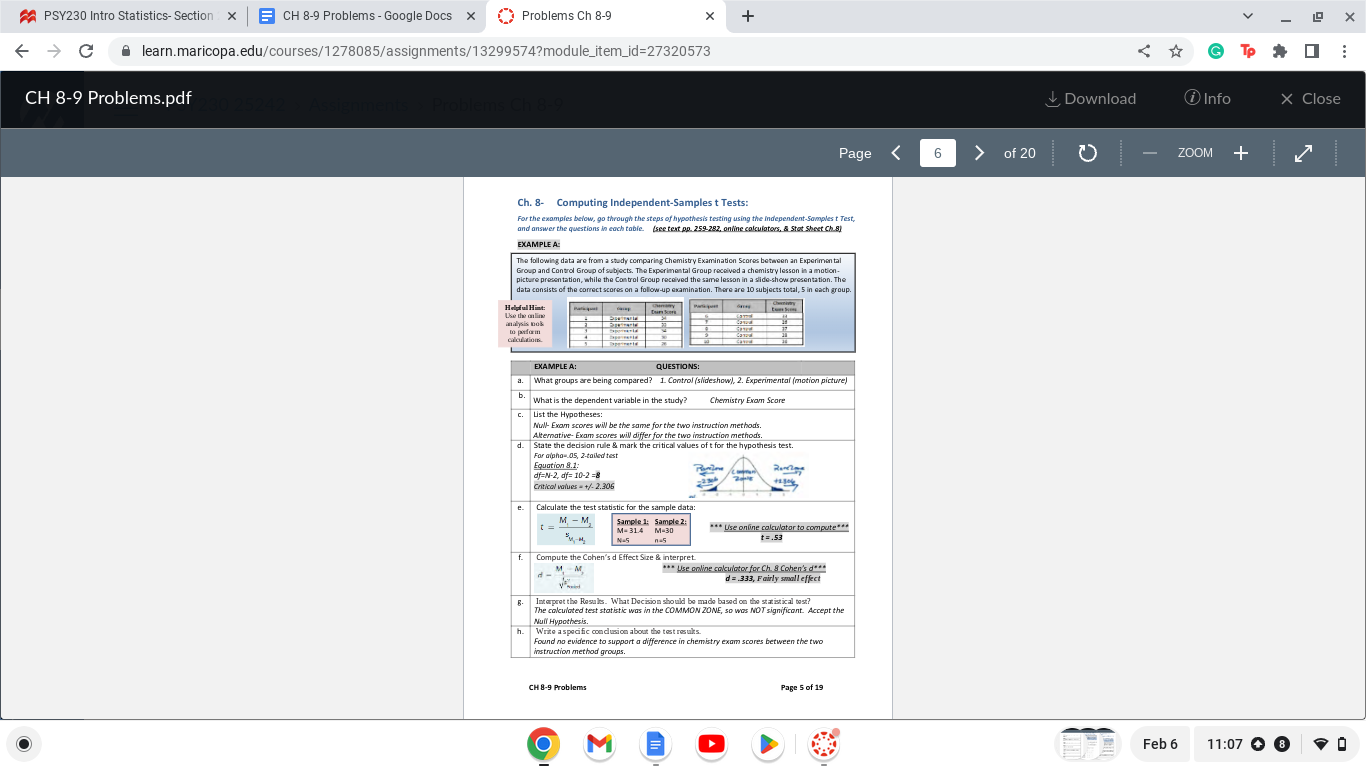Go to the next PDF page
Viewport: 1366px width, 768px height.
pos(979,153)
